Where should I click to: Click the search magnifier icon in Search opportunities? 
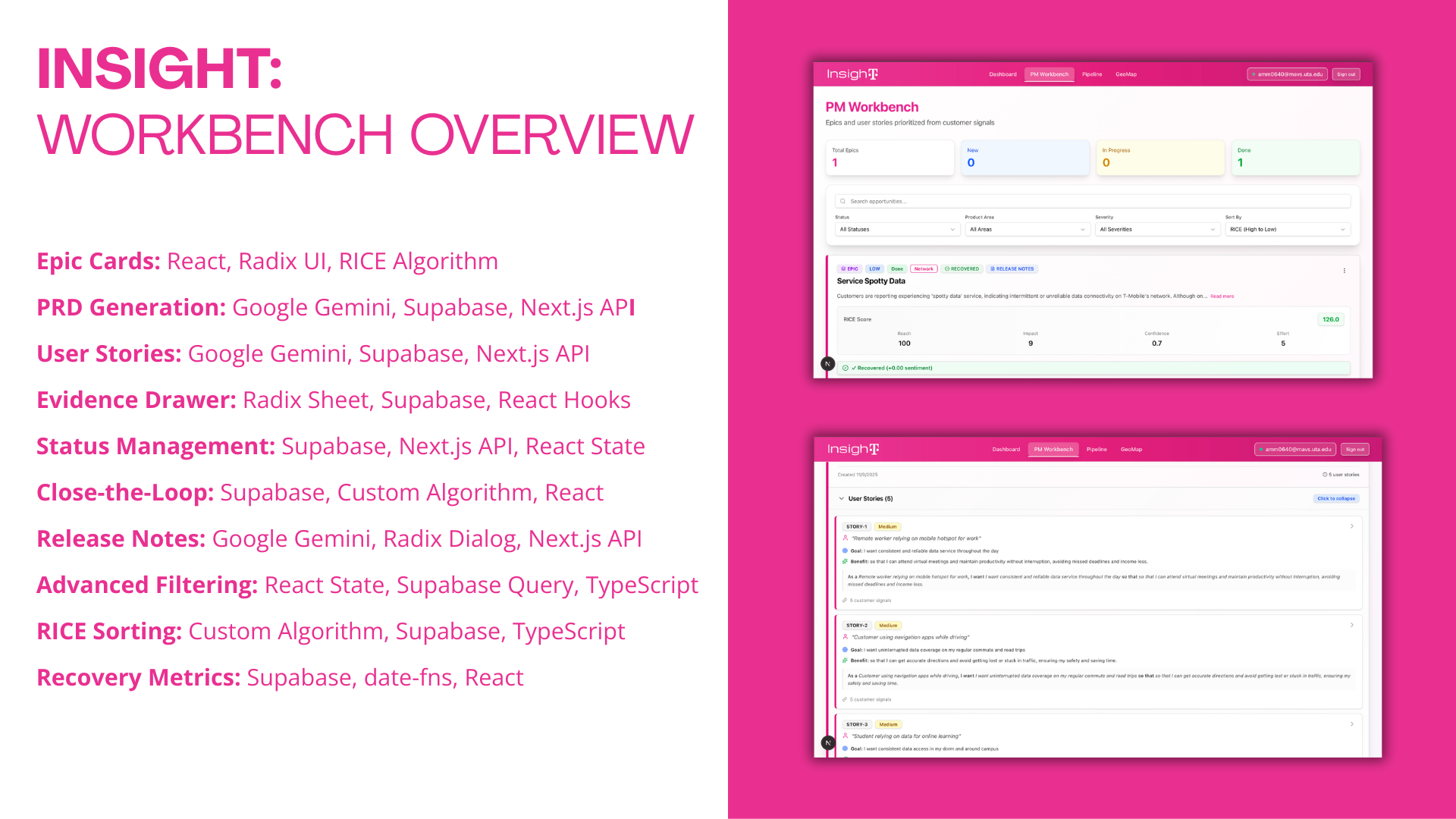[x=843, y=202]
